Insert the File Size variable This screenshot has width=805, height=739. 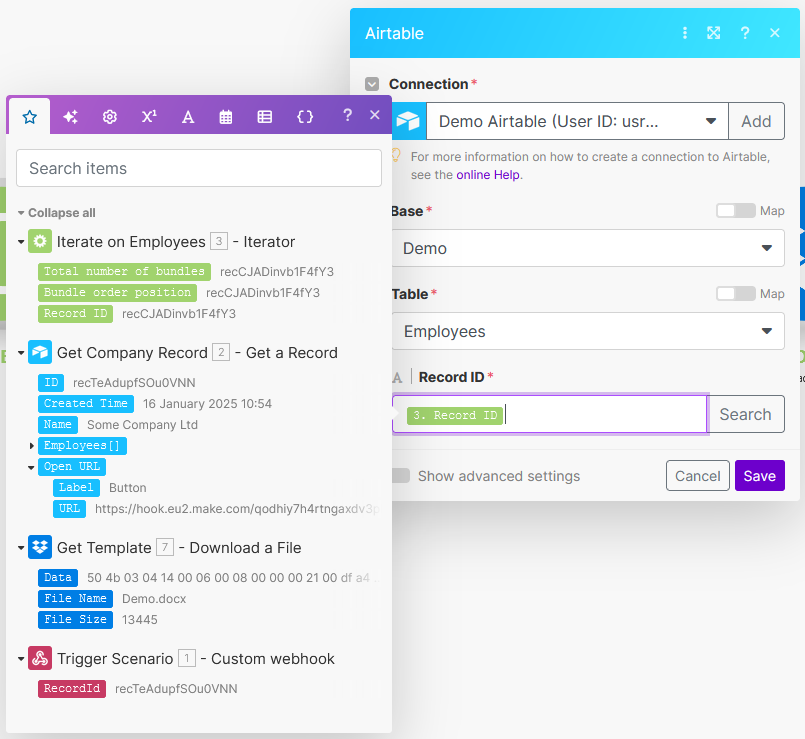[75, 619]
